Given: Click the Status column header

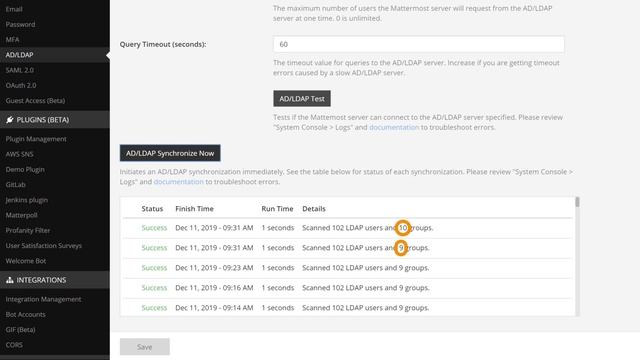Looking at the screenshot, I should point(152,209).
